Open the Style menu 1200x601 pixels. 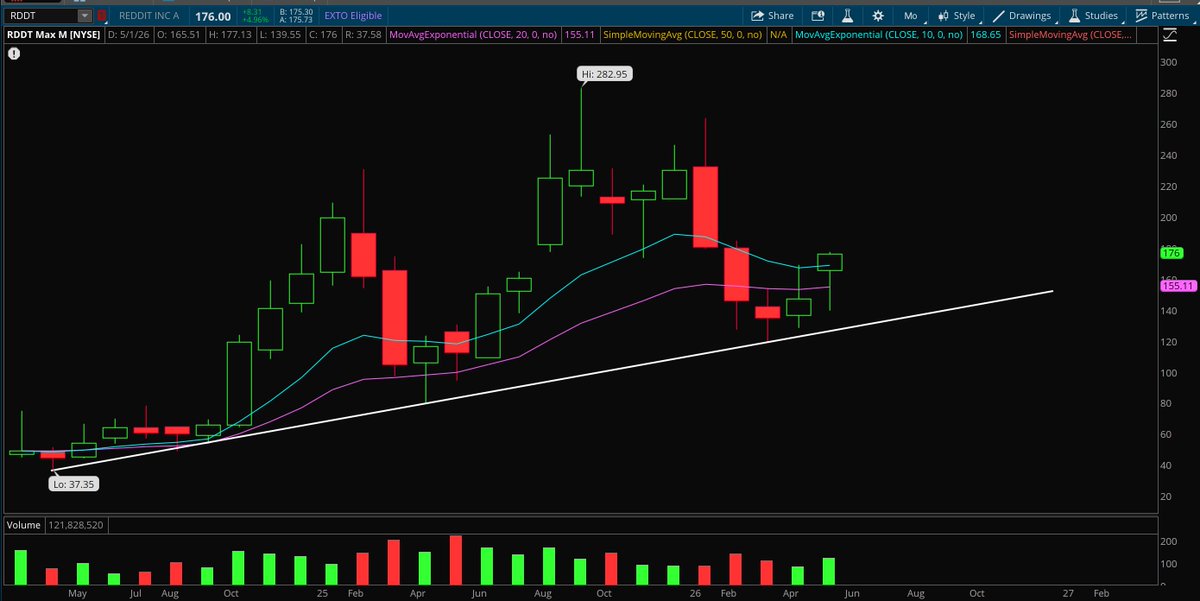(956, 16)
